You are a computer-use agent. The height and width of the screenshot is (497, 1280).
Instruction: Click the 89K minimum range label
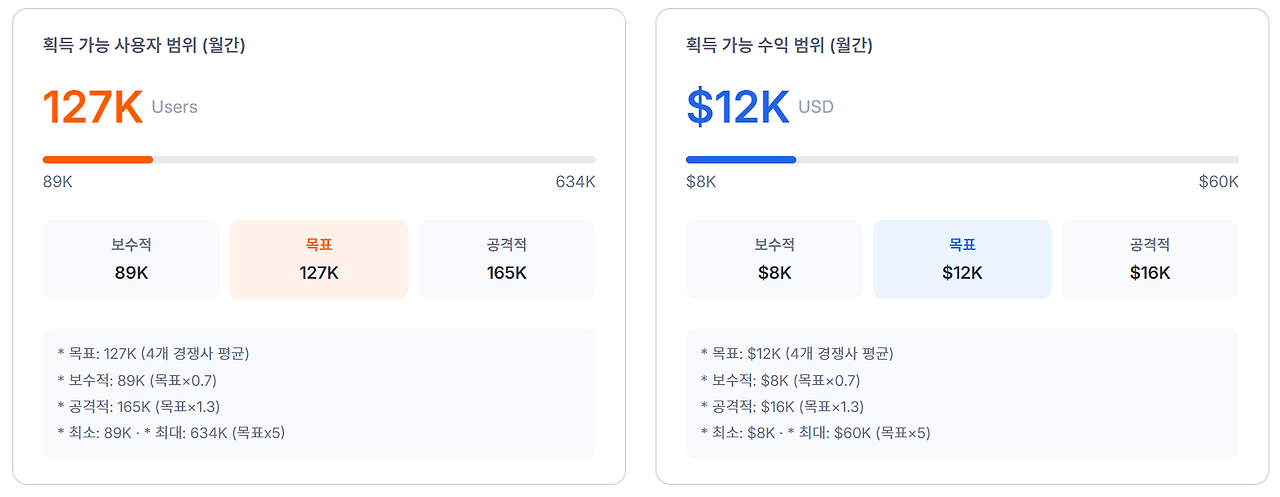point(58,182)
